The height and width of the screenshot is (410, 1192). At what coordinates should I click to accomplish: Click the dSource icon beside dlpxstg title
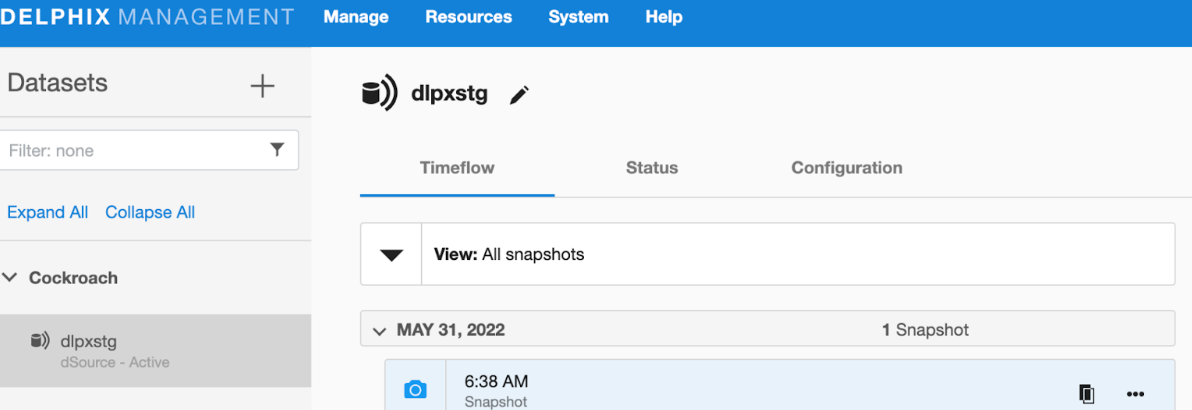[x=379, y=94]
